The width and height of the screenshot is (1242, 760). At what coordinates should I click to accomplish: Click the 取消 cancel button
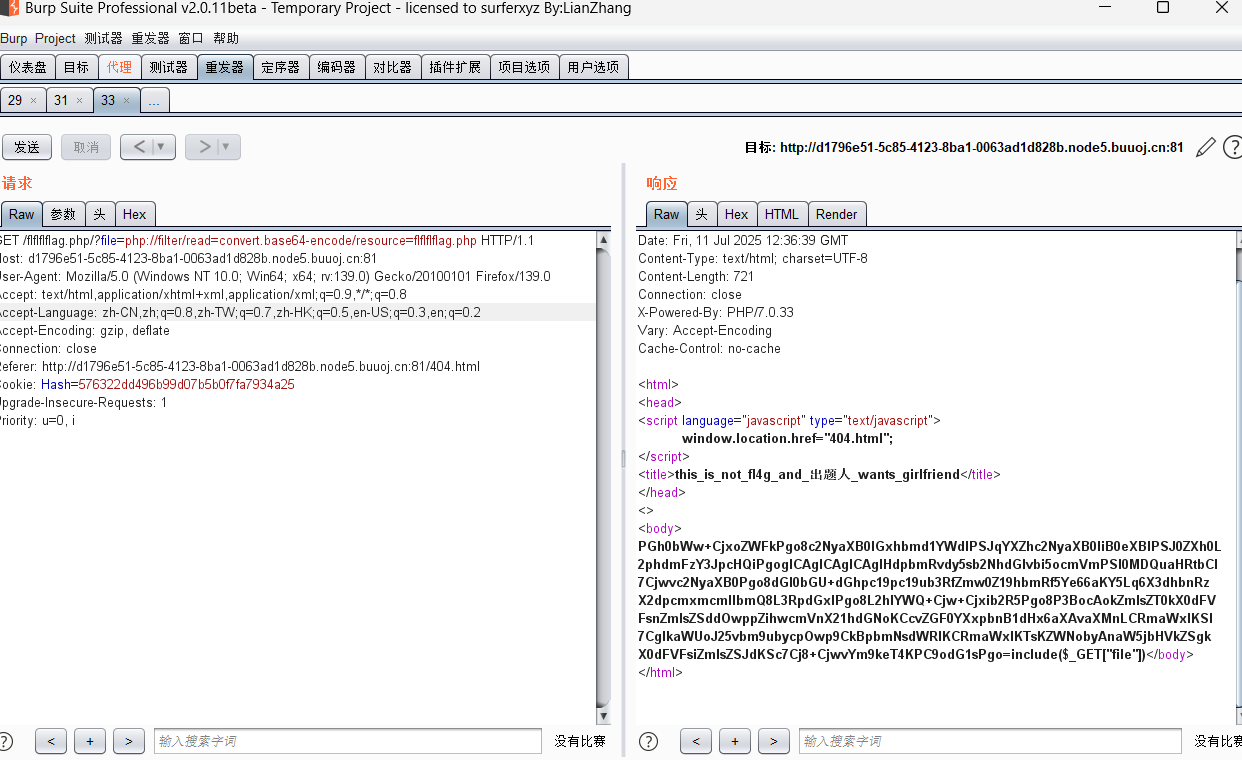click(86, 147)
